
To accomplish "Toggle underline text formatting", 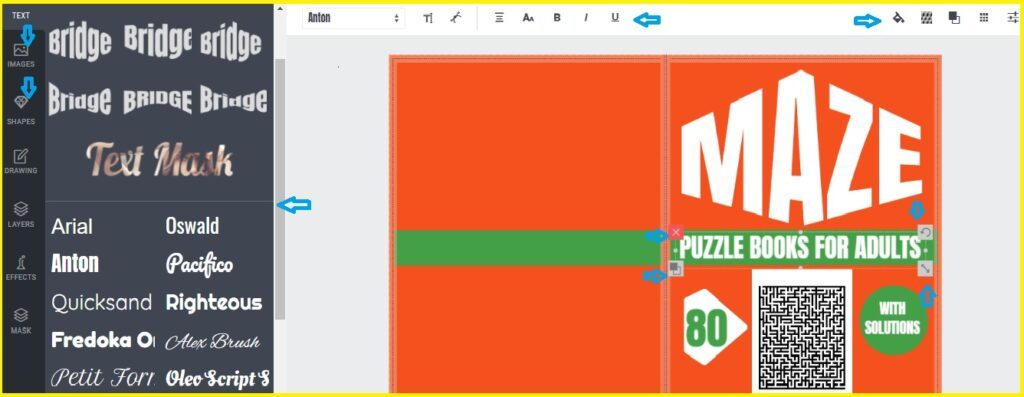I will [x=615, y=18].
